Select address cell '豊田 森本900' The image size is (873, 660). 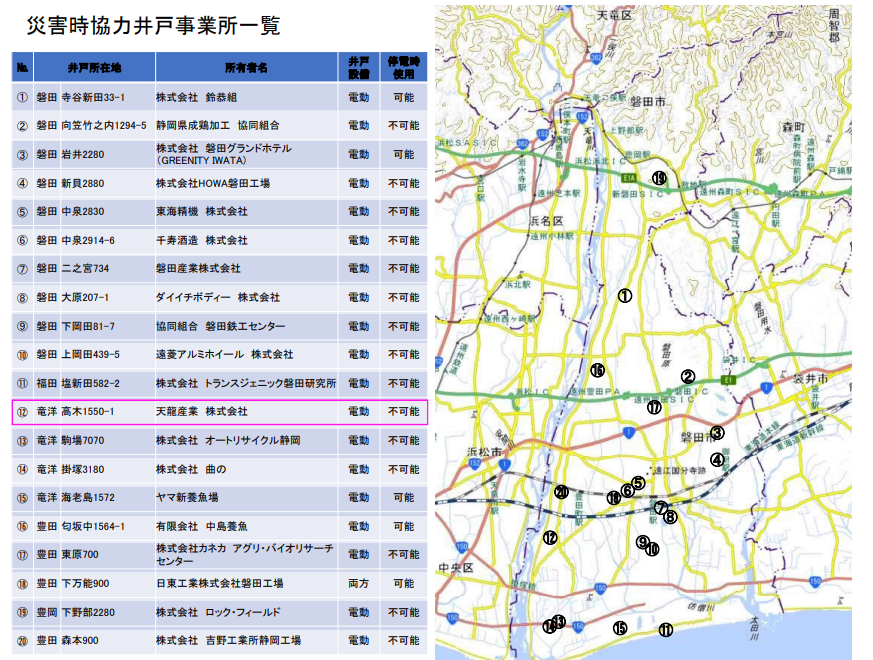click(68, 641)
